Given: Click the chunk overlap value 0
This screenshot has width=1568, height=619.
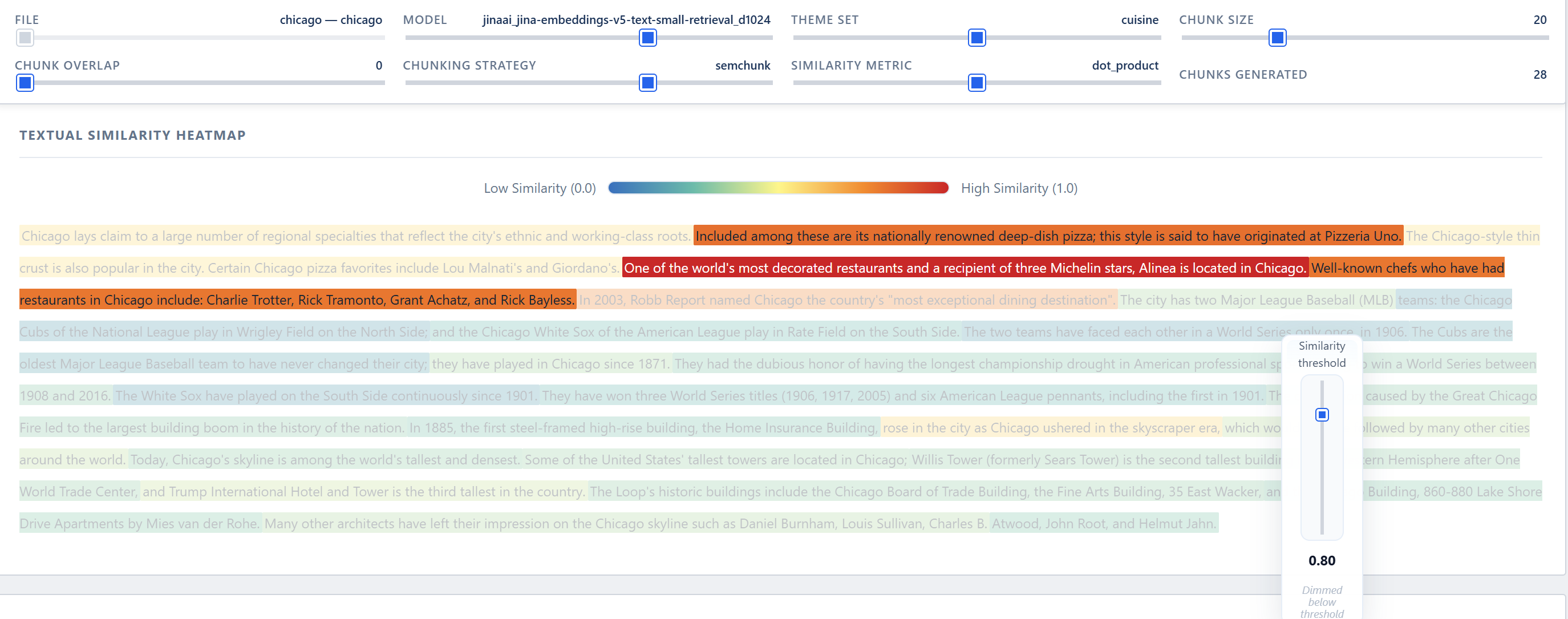Looking at the screenshot, I should pos(379,65).
